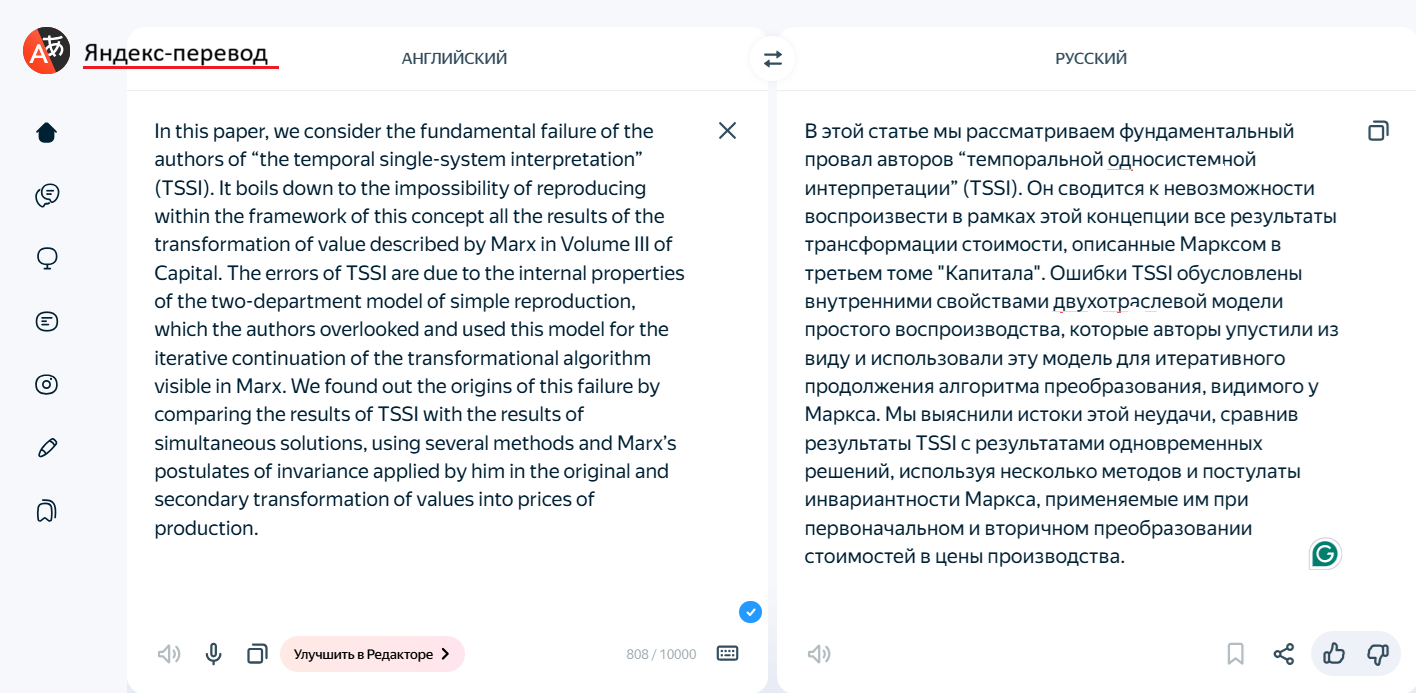1416x693 pixels.
Task: Swap source and target languages
Action: pos(772,59)
